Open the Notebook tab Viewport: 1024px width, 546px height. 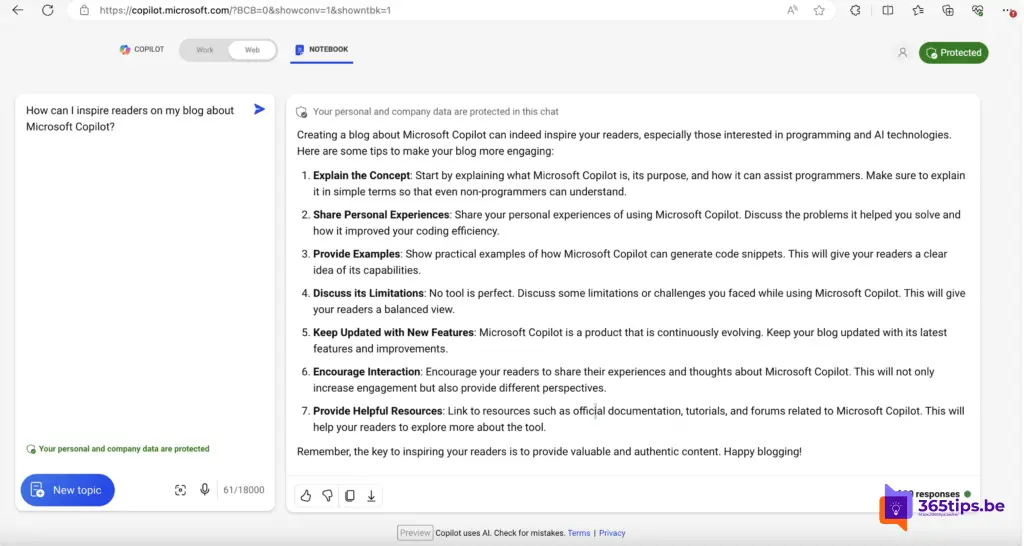point(321,49)
